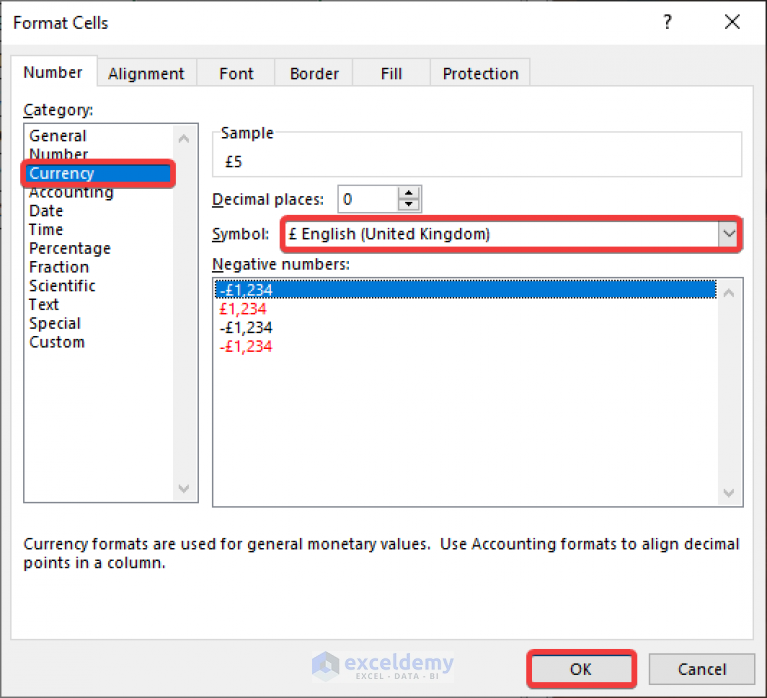Select the Date category
Image resolution: width=767 pixels, height=698 pixels.
[x=100, y=211]
